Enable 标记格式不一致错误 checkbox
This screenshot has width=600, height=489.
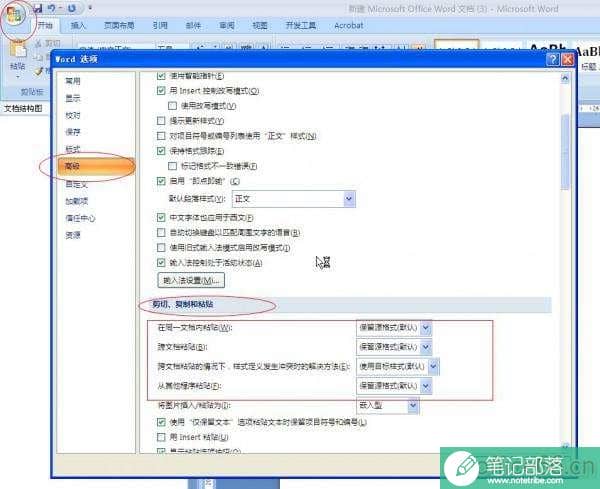(172, 166)
